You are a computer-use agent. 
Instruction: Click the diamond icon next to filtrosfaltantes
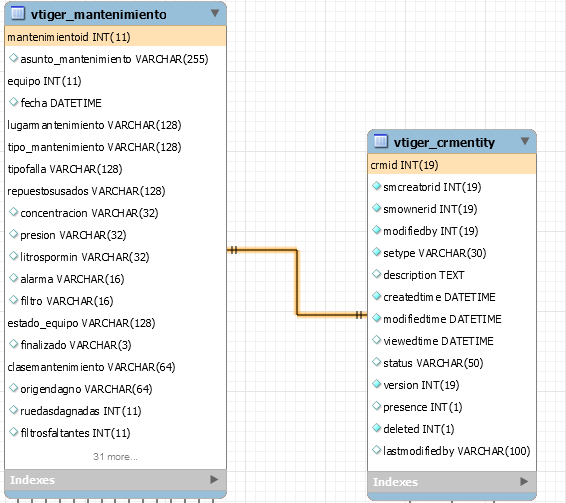(x=13, y=432)
